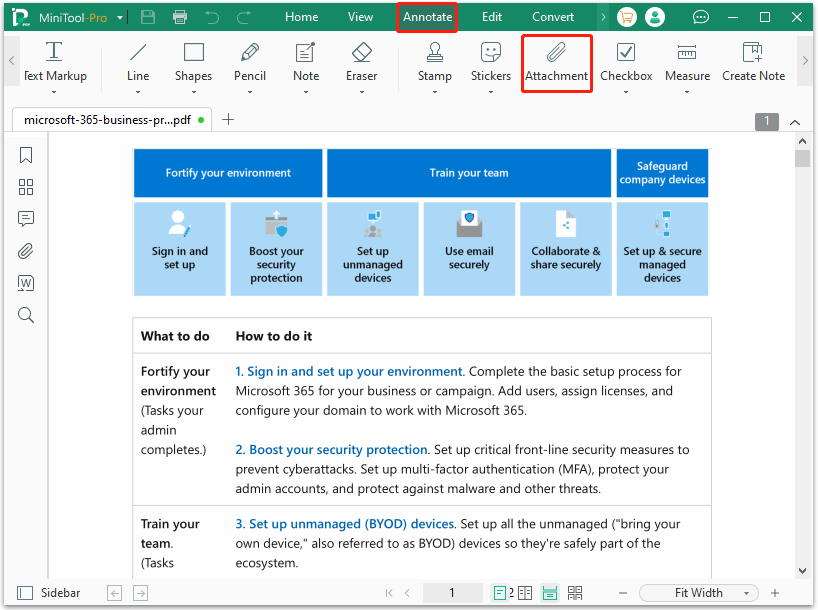Show page thumbnails panel in sidebar
Image resolution: width=818 pixels, height=610 pixels.
(x=26, y=187)
